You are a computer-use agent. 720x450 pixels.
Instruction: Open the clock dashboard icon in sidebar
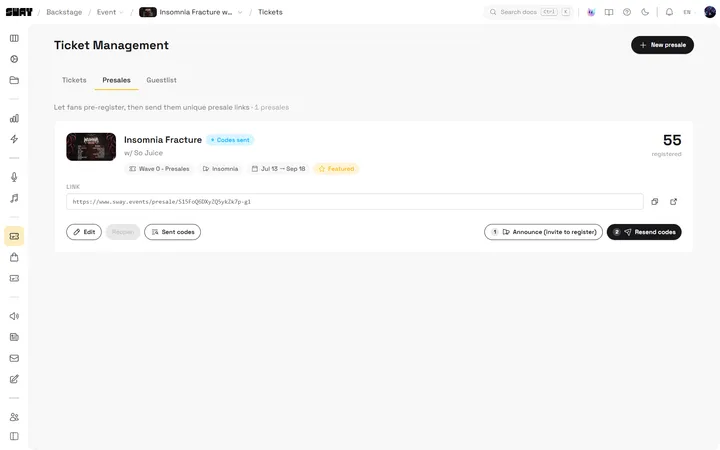(x=14, y=59)
